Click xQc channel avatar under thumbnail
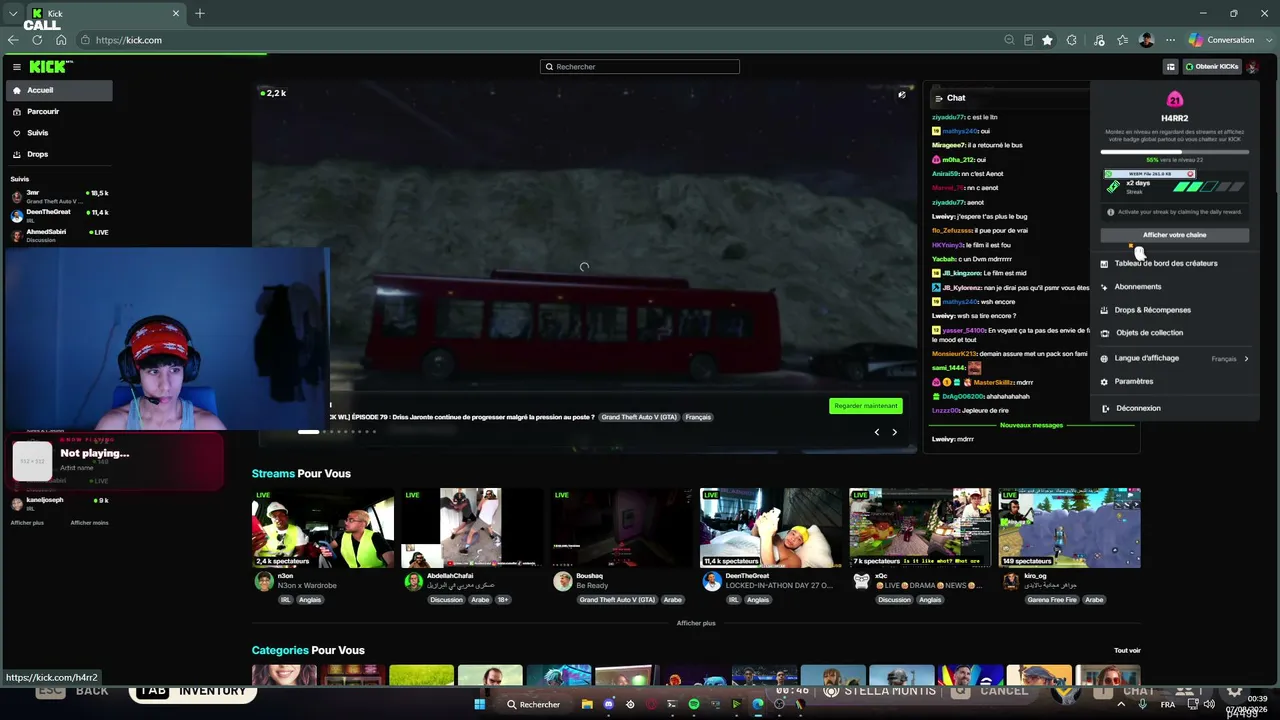The width and height of the screenshot is (1280, 720). pos(861,581)
